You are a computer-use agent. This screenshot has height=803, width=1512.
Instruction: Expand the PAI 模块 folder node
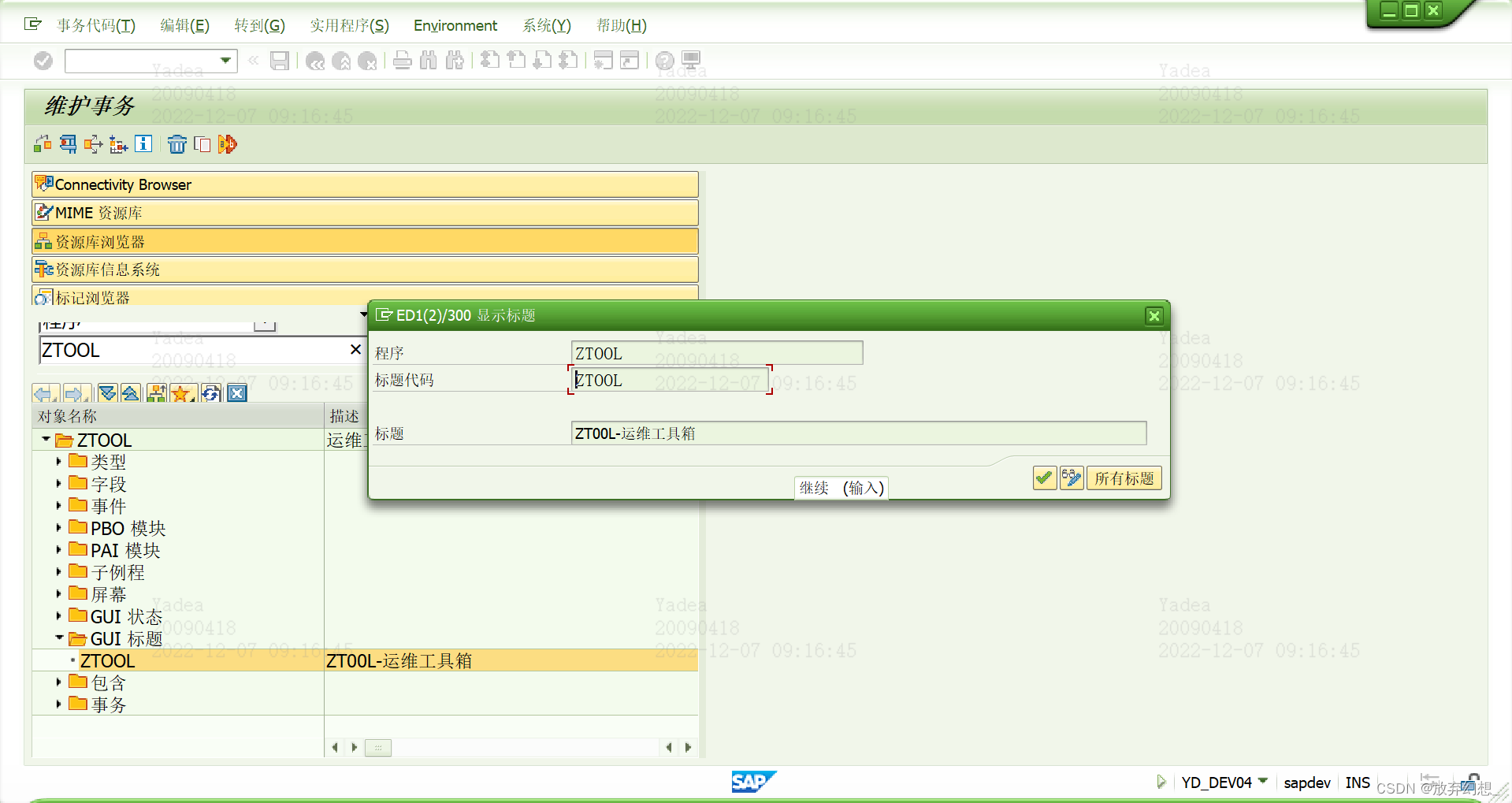coord(58,550)
